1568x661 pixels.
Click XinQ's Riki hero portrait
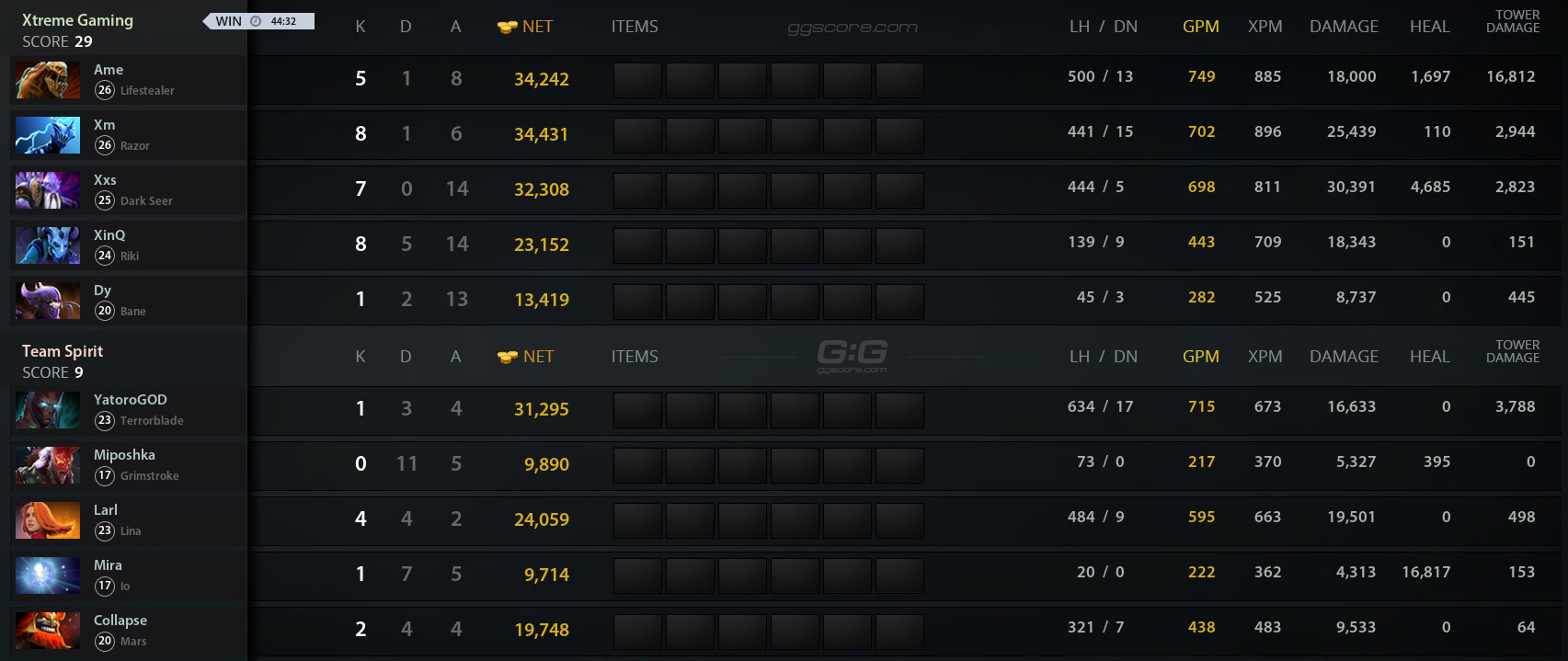pyautogui.click(x=48, y=245)
